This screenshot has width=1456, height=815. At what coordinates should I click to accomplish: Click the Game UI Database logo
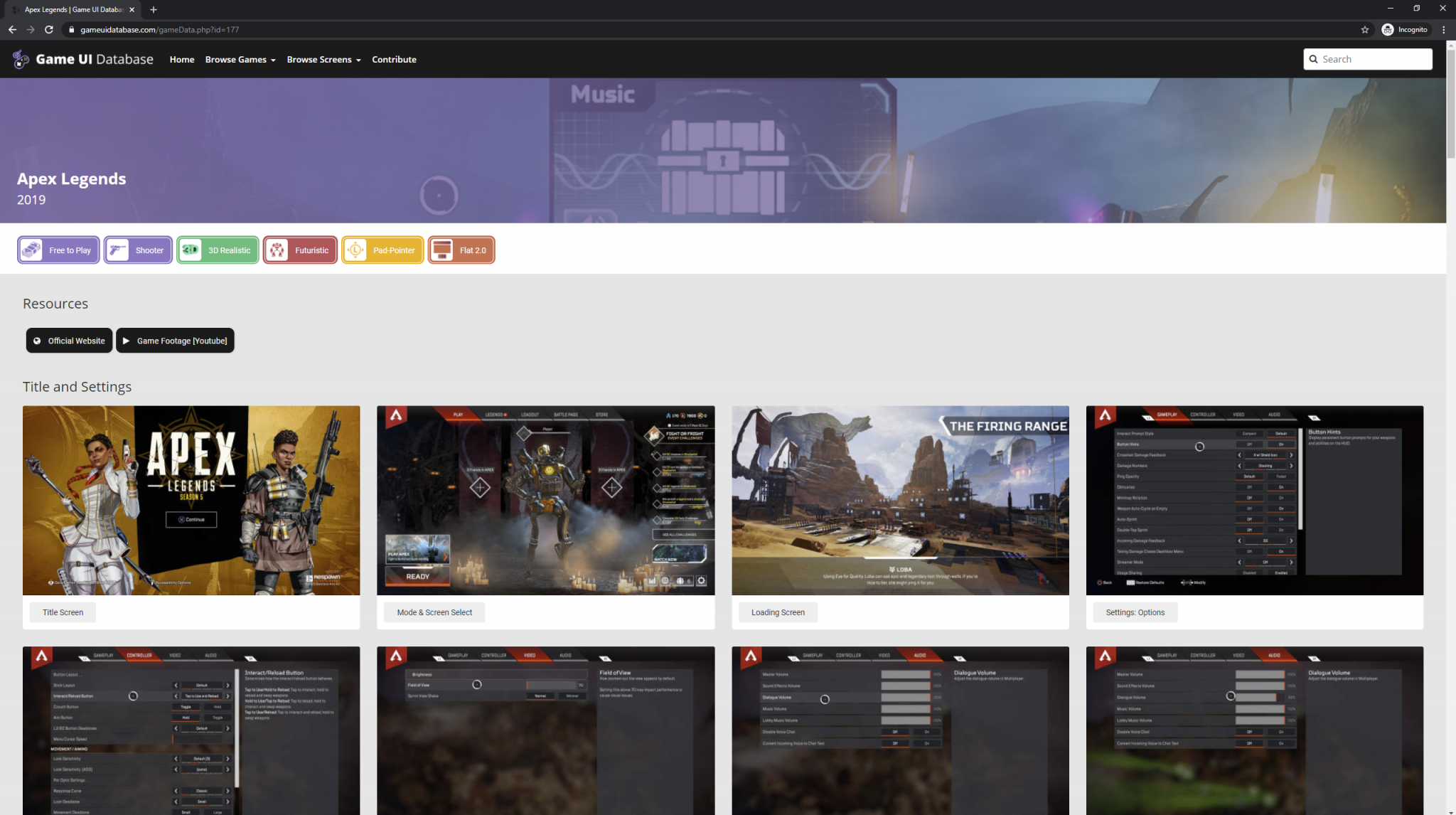19,59
